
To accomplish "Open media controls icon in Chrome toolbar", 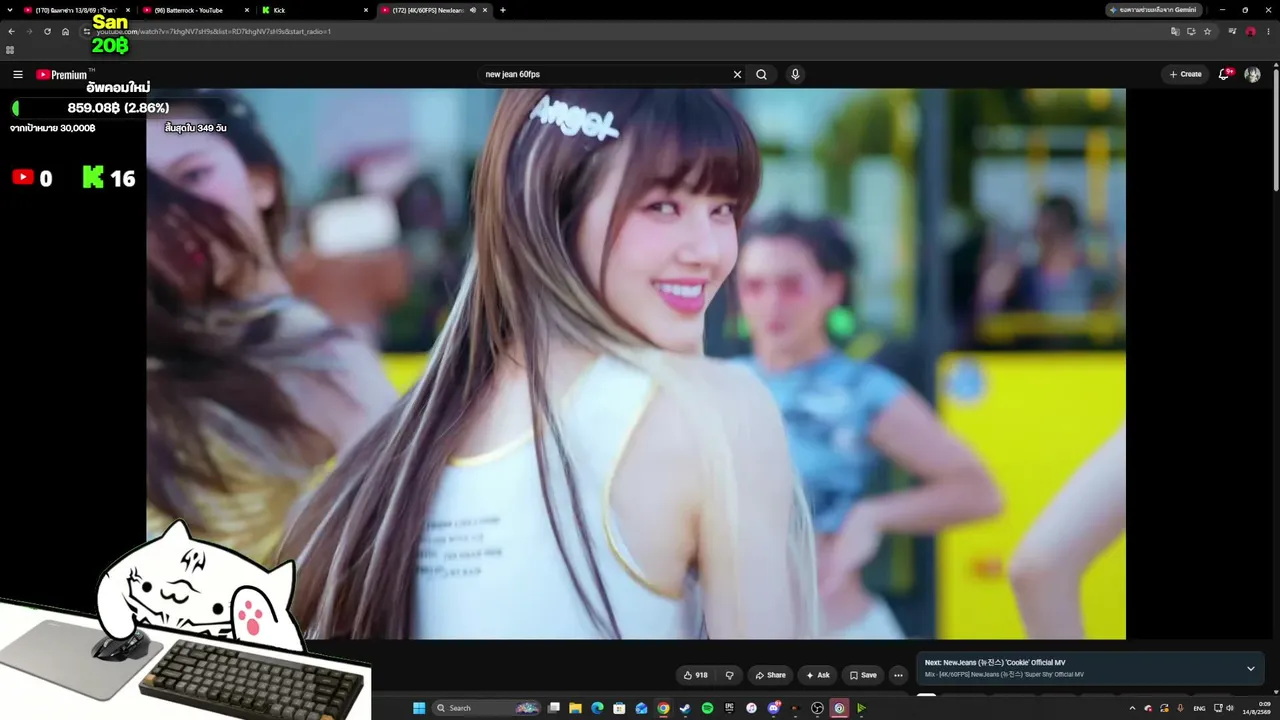I will 1233,32.
